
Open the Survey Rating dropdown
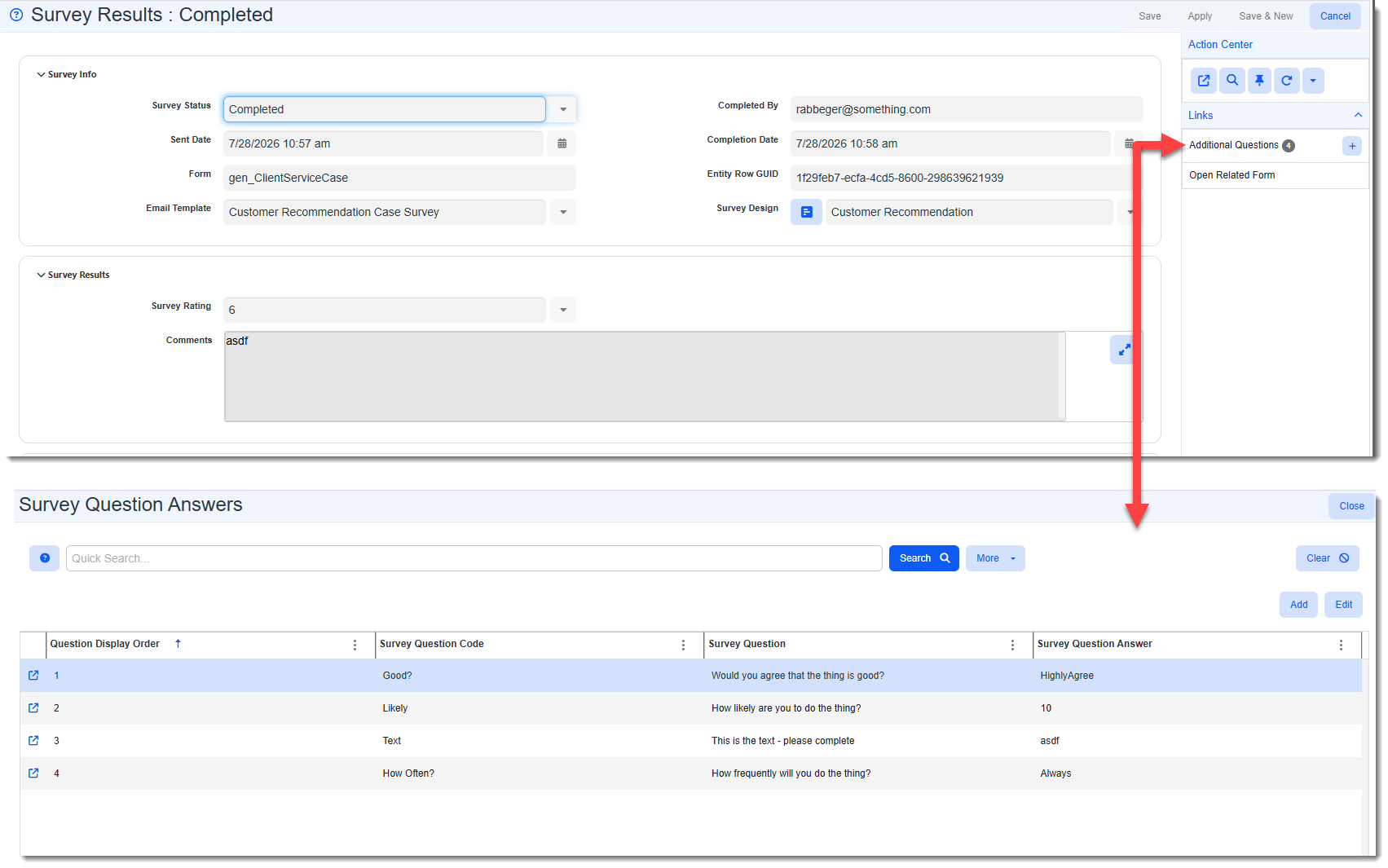click(562, 310)
